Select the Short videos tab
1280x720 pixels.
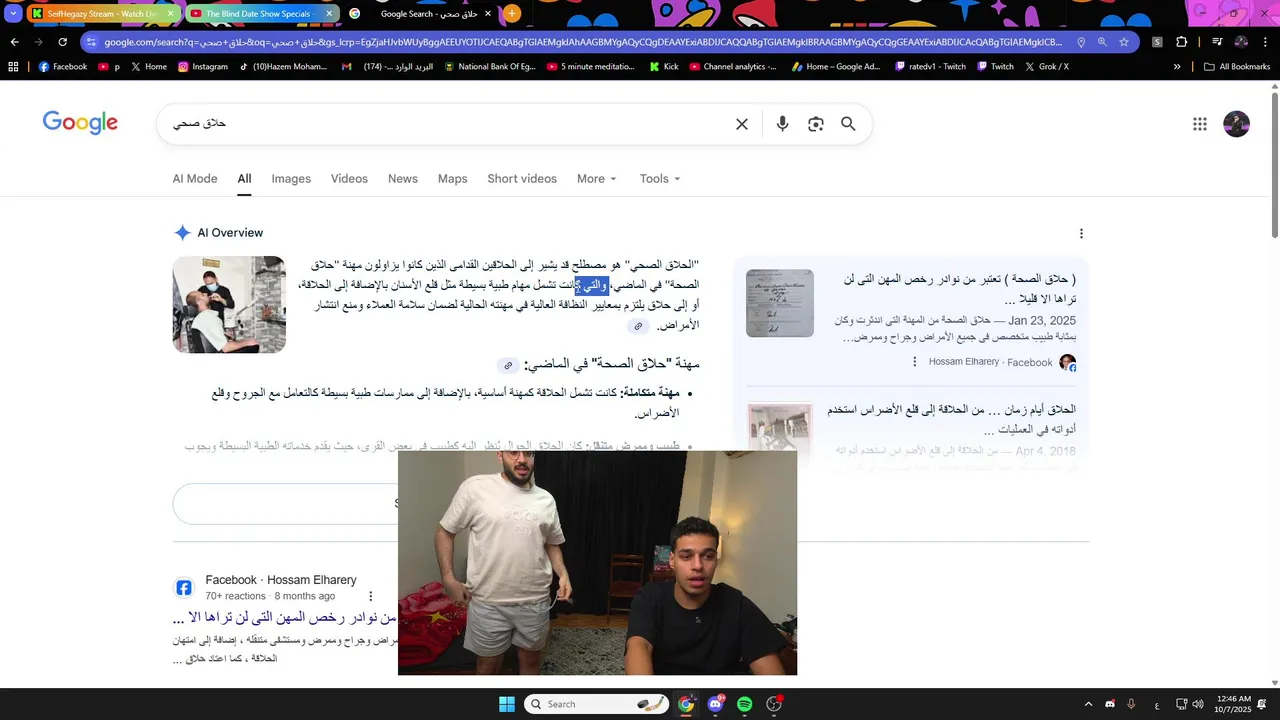point(522,179)
